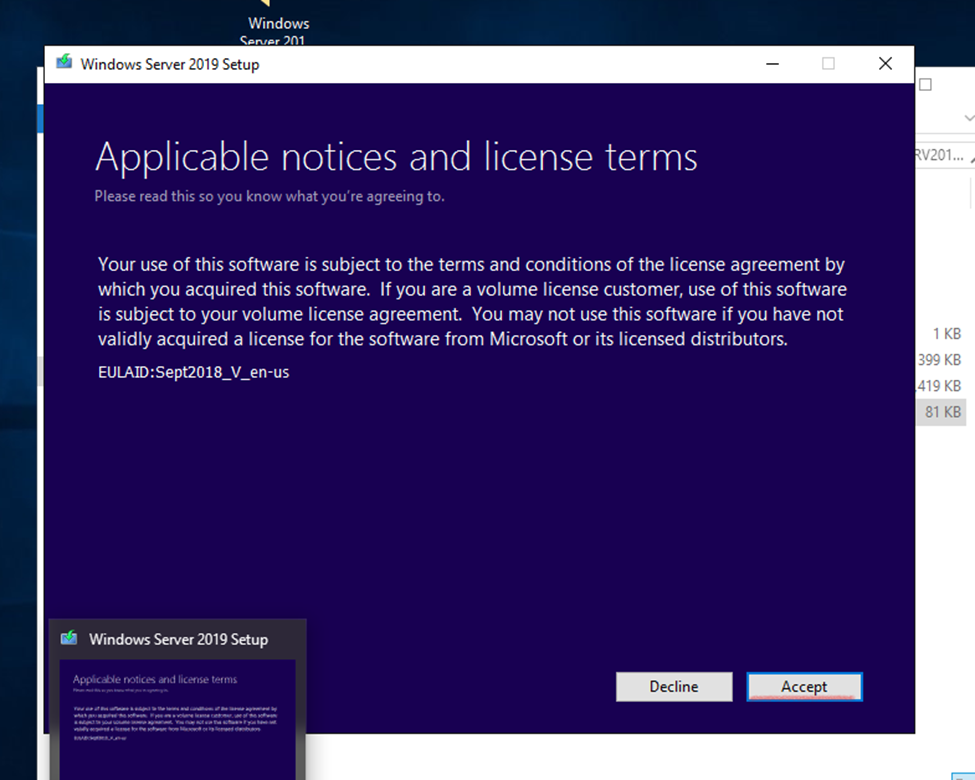
Task: Click the address box ending in RV201...
Action: (x=940, y=155)
